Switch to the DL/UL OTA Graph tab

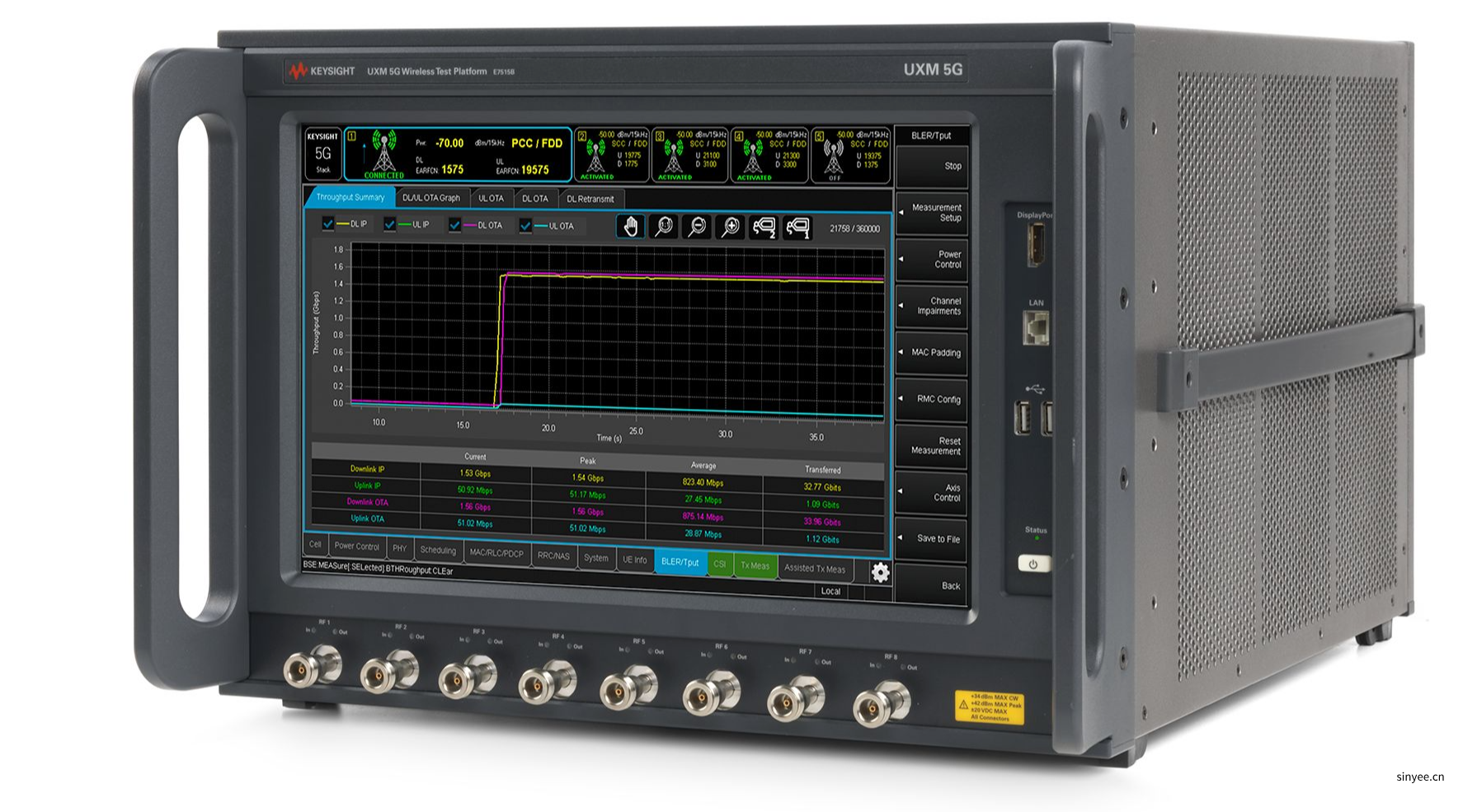431,198
